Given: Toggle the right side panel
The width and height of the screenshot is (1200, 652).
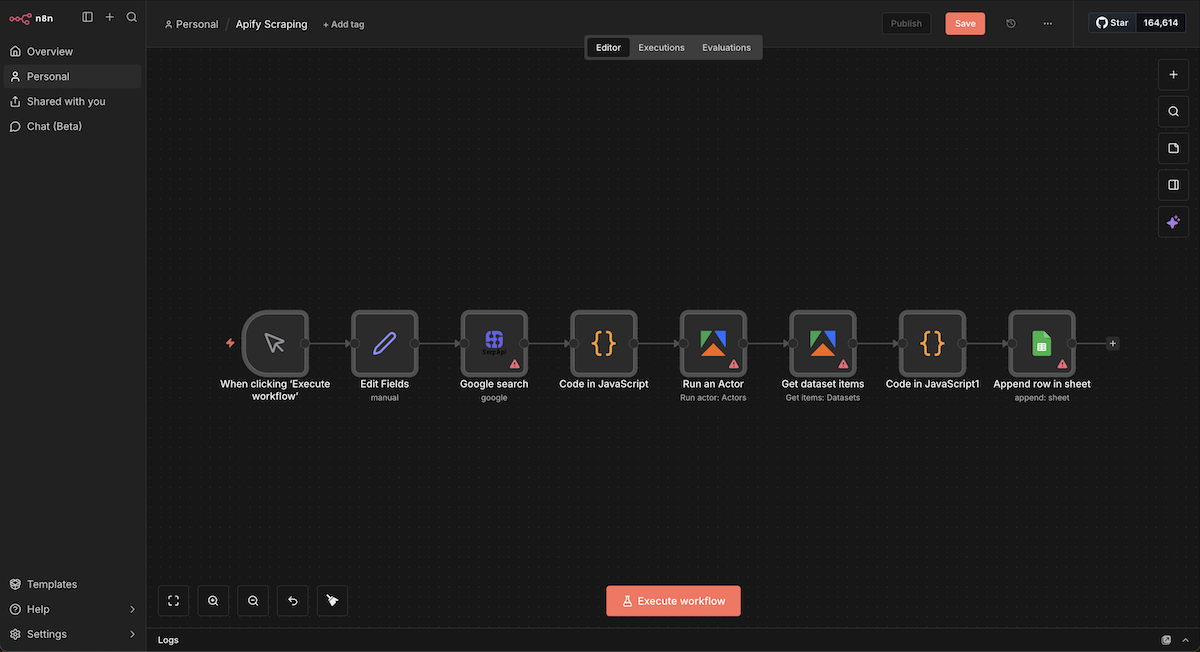Looking at the screenshot, I should pyautogui.click(x=1173, y=185).
